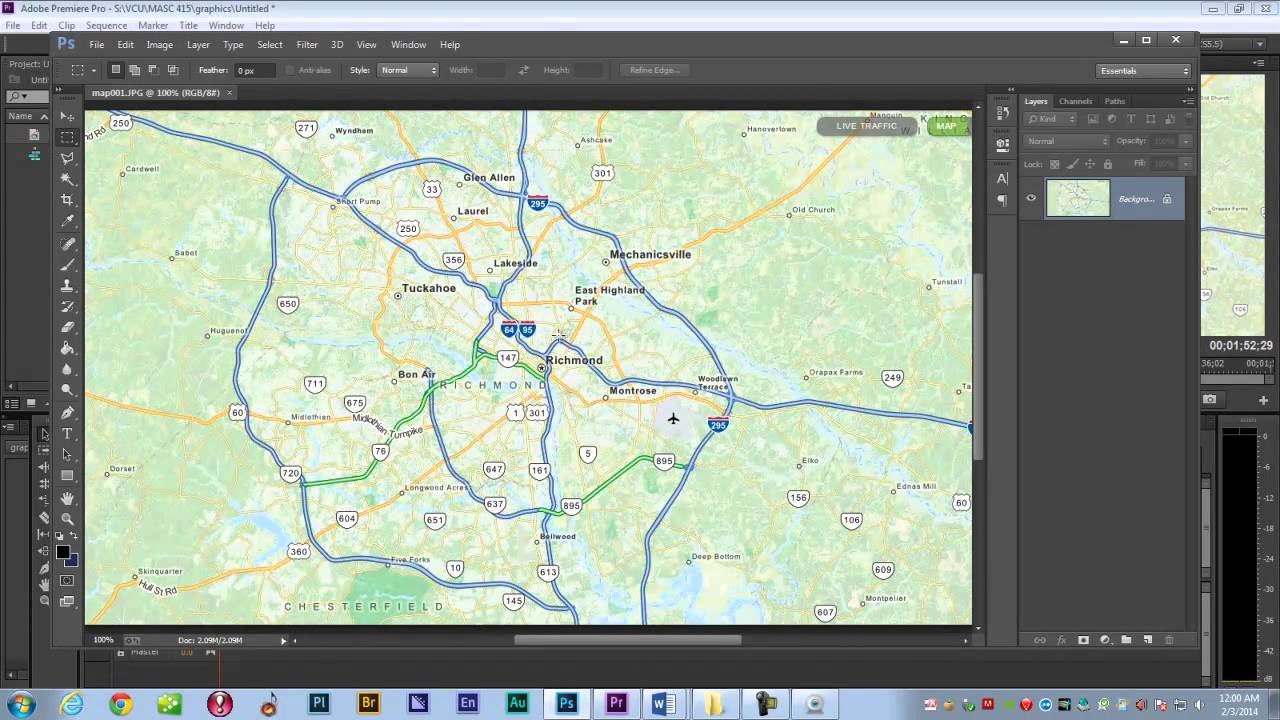
Task: Switch to the Channels tab
Action: click(1075, 101)
